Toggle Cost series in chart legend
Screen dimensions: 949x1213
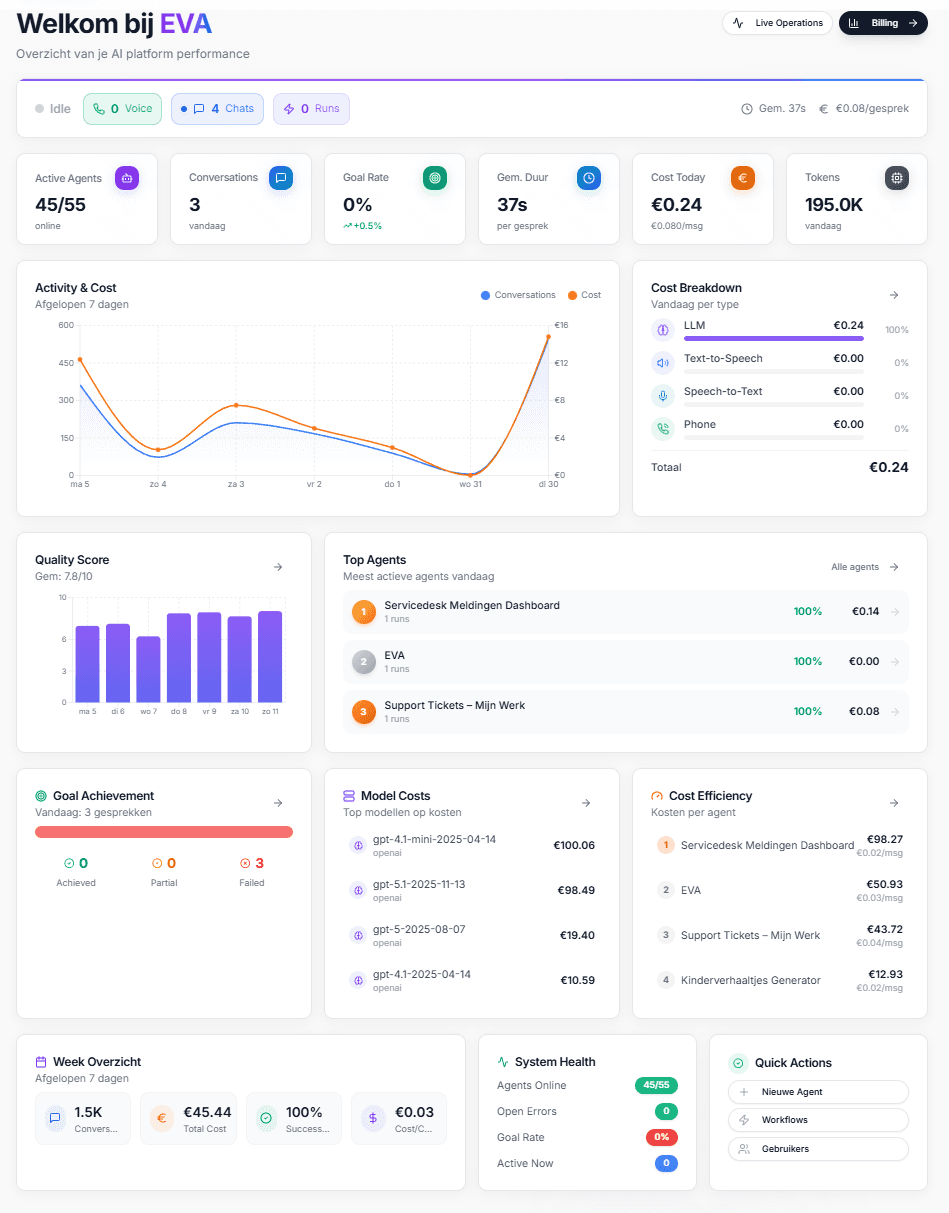[584, 295]
